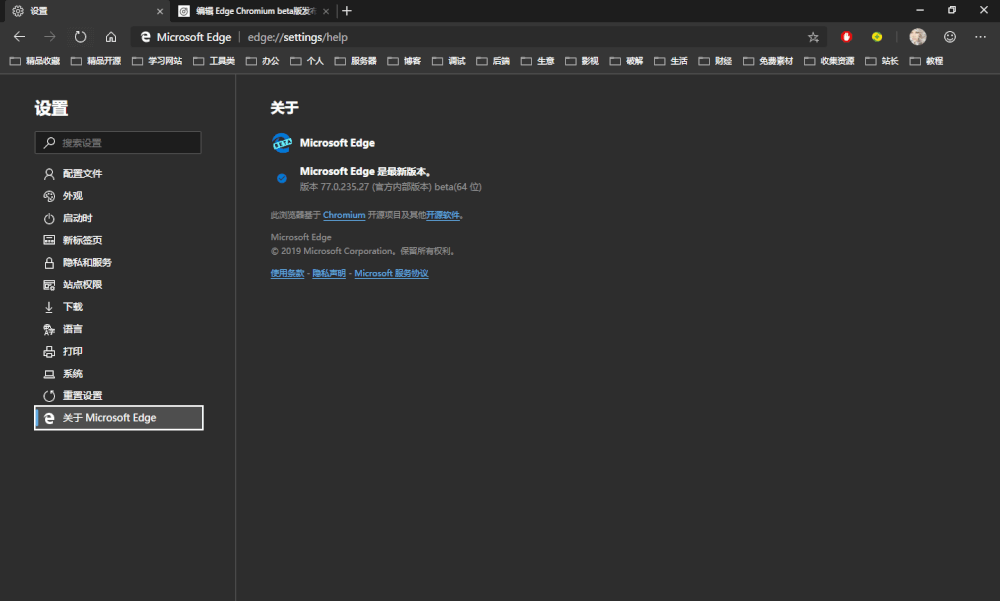Image resolution: width=1000 pixels, height=601 pixels.
Task: Open the yellow-green extension icon
Action: pyautogui.click(x=877, y=37)
